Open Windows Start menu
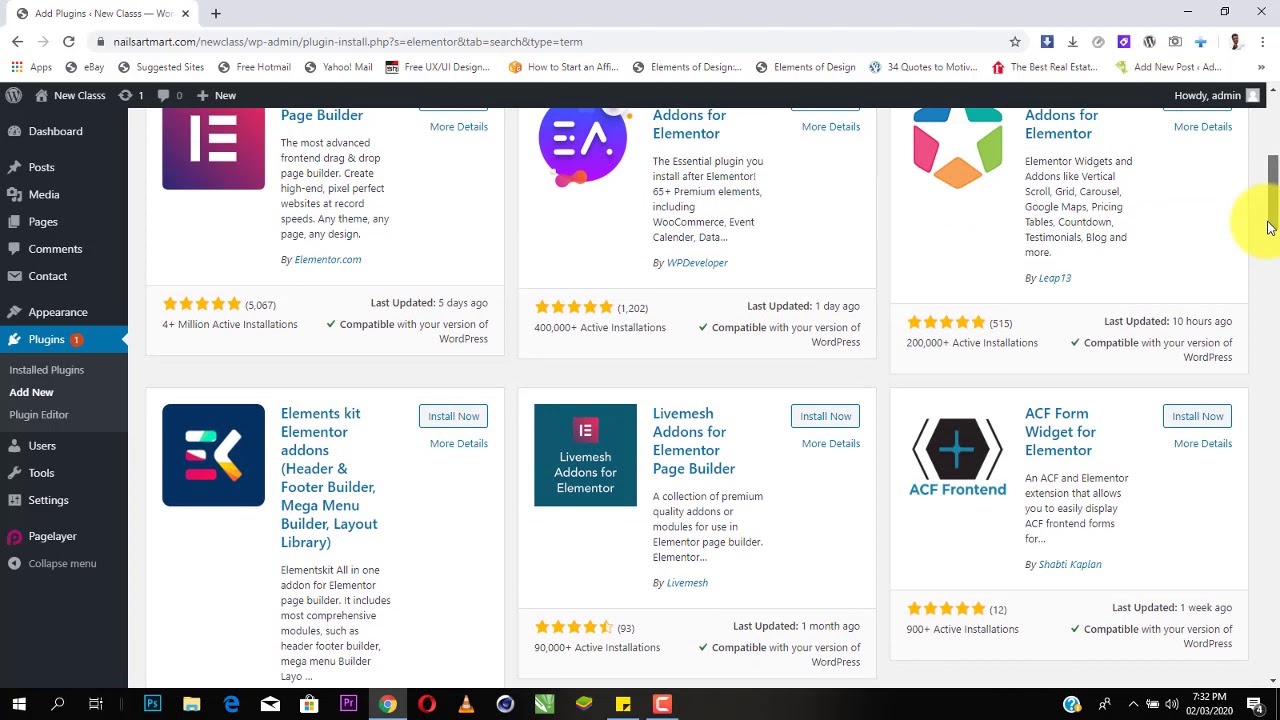 click(19, 704)
